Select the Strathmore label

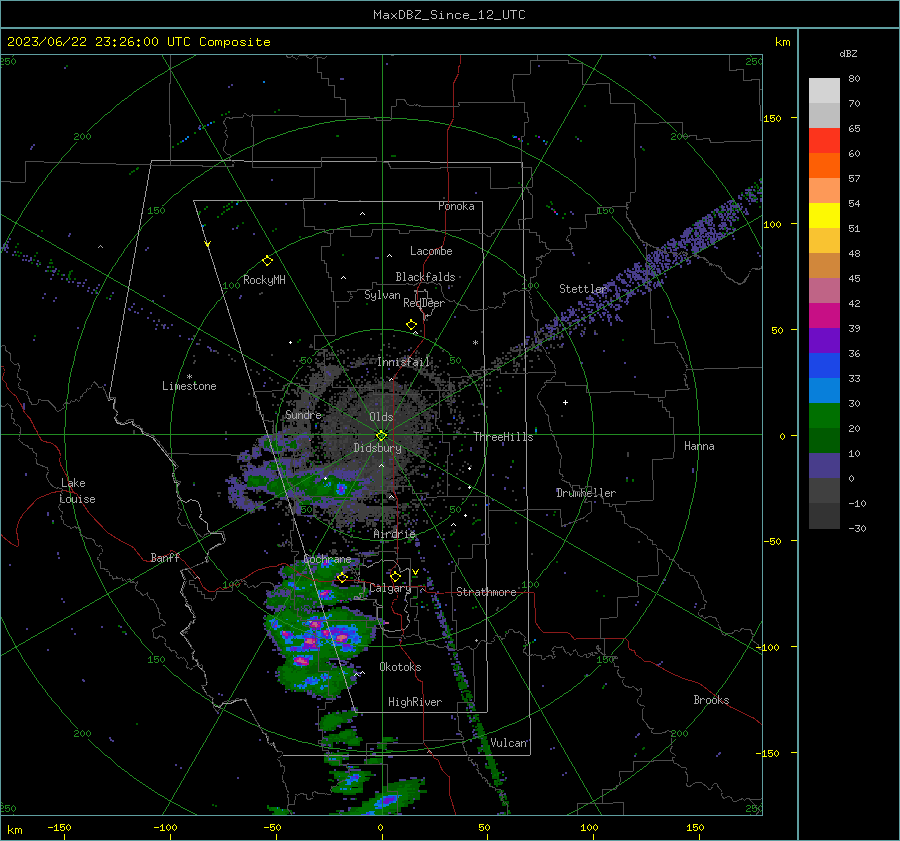[x=486, y=592]
